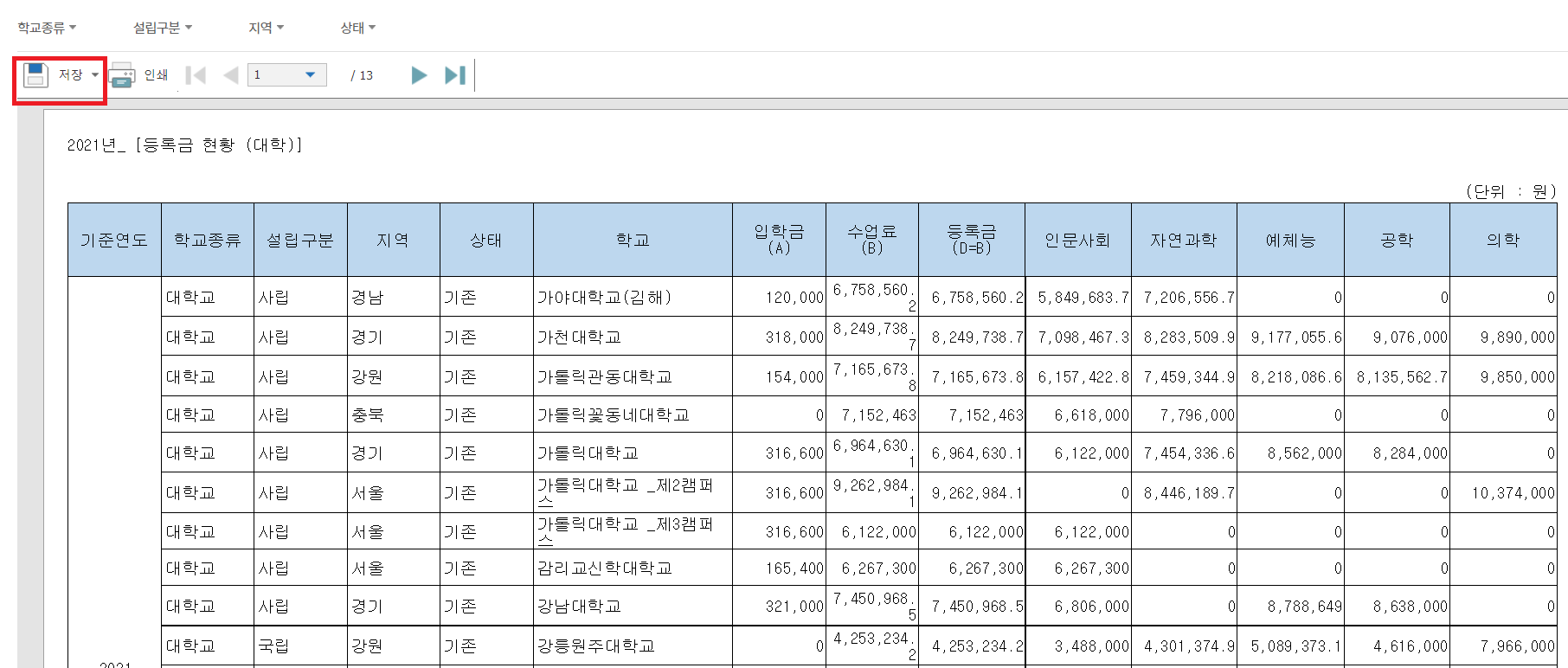Viewport: 1568px width, 668px height.
Task: Click the 수업료 (B) column header
Action: 872,240
